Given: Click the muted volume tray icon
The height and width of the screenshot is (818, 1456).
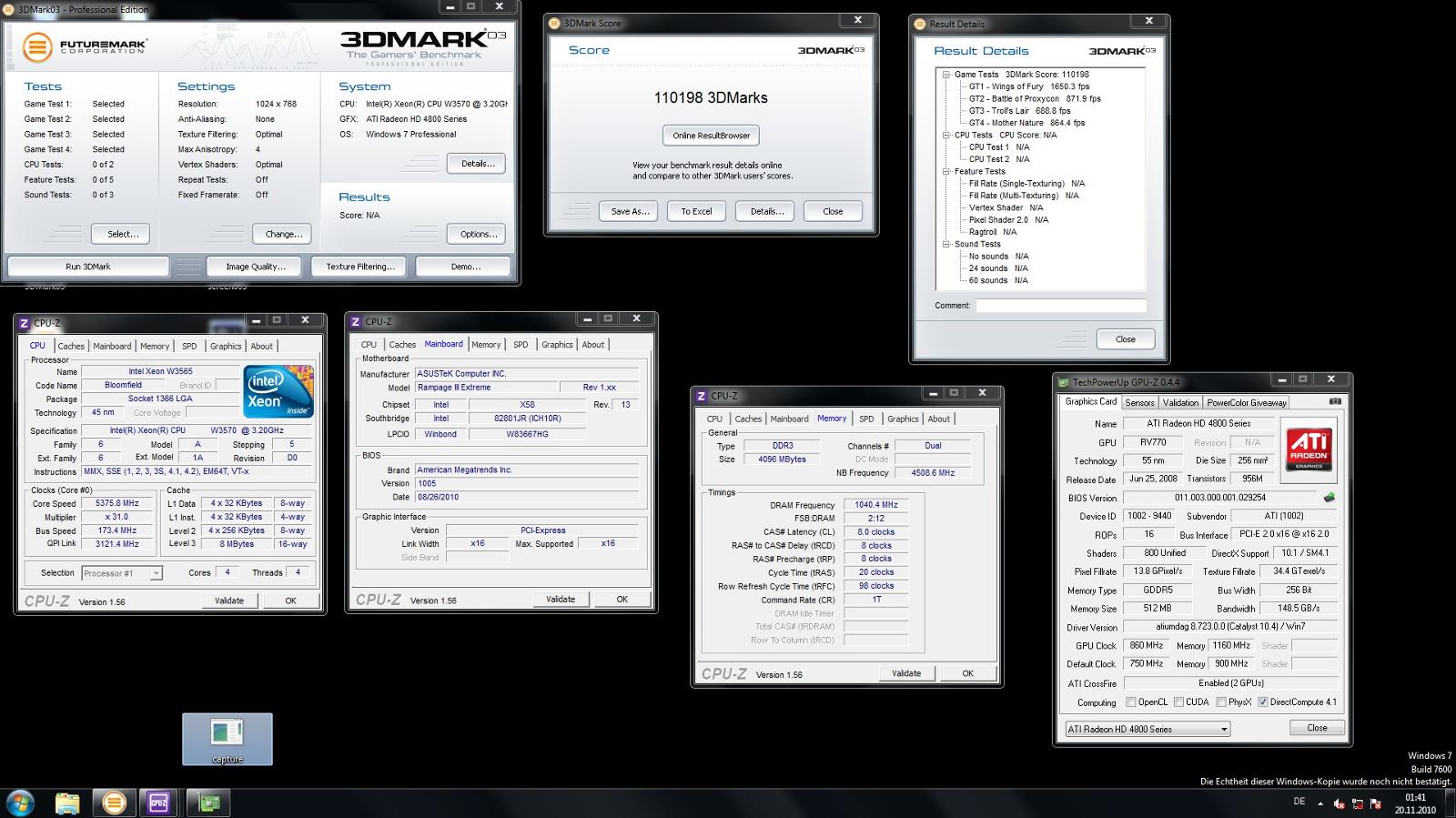Looking at the screenshot, I should click(1339, 803).
